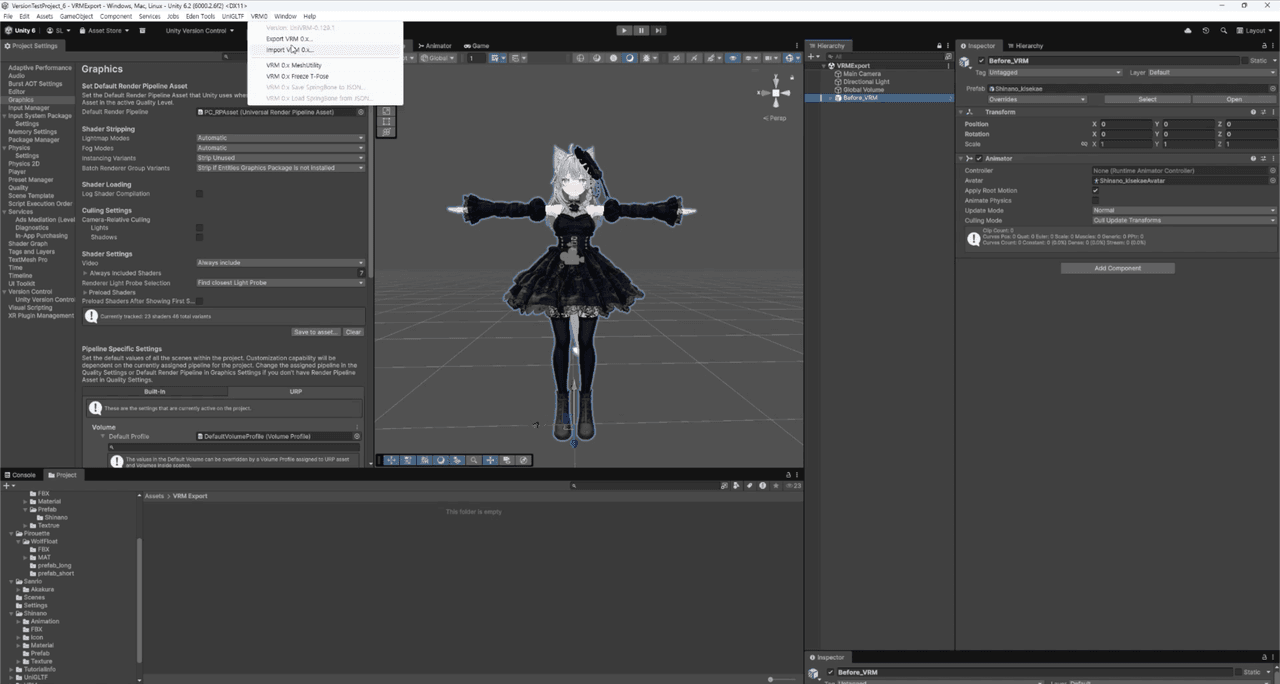The width and height of the screenshot is (1280, 684).
Task: Click the Step frame button
Action: point(658,31)
